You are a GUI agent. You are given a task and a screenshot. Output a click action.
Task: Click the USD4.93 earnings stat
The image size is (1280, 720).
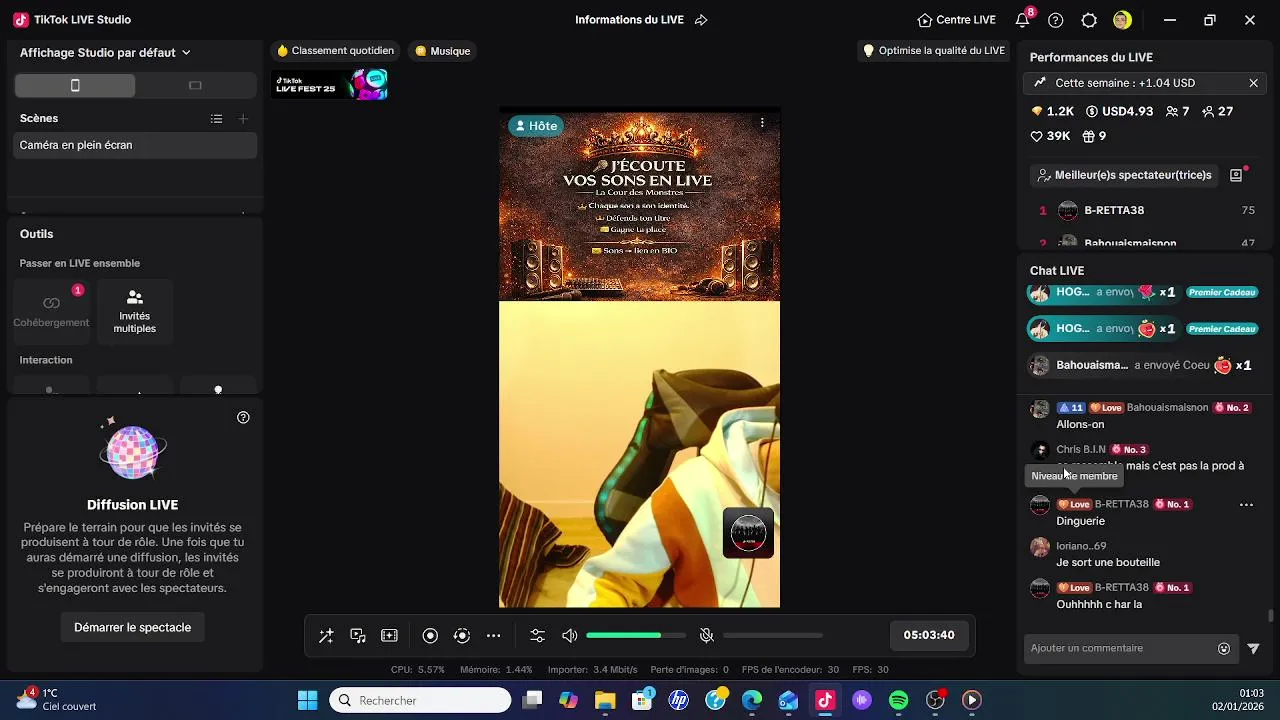[x=1119, y=111]
